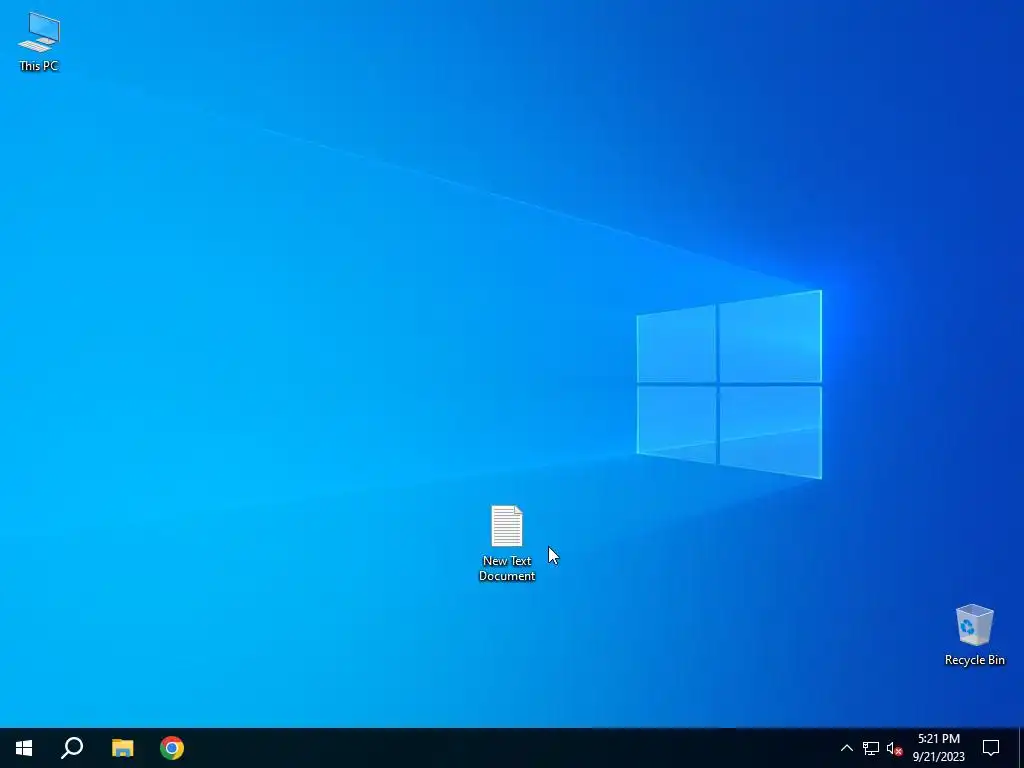This screenshot has width=1024, height=768.
Task: Launch File Explorer from the taskbar
Action: pyautogui.click(x=122, y=748)
